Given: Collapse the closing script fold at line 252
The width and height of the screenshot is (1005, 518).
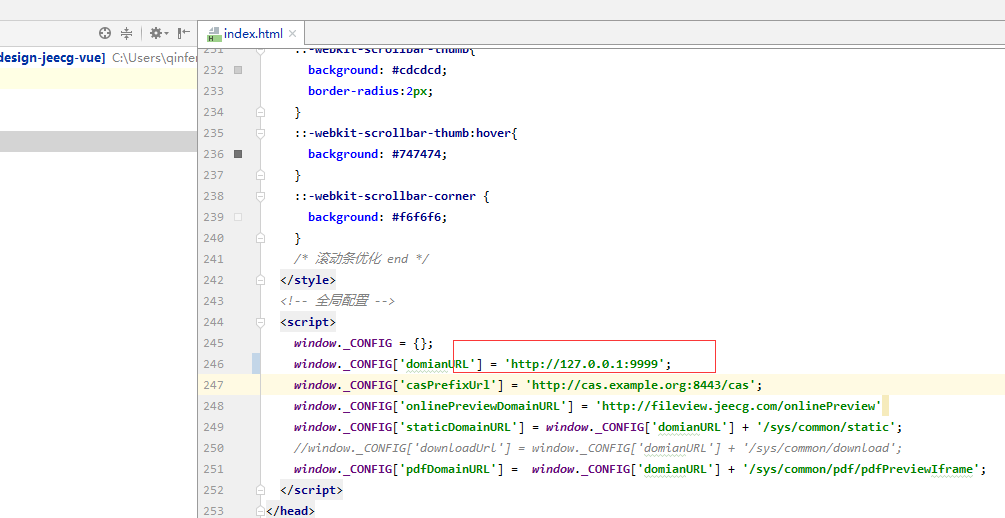Looking at the screenshot, I should pos(260,490).
